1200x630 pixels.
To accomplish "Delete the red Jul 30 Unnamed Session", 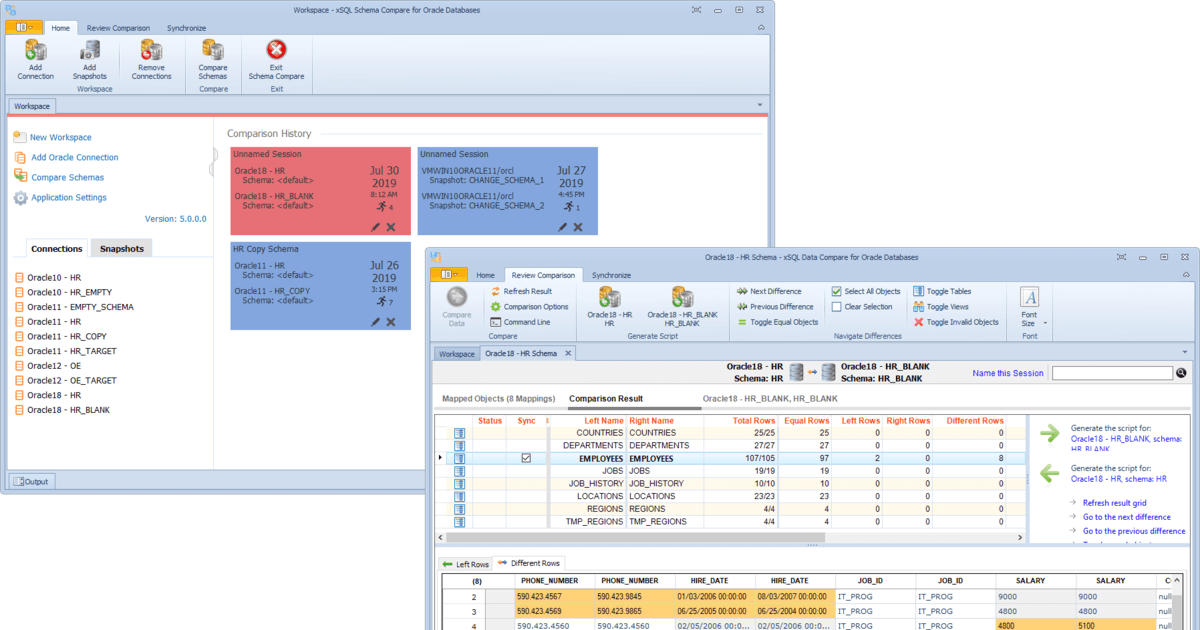I will (x=391, y=227).
